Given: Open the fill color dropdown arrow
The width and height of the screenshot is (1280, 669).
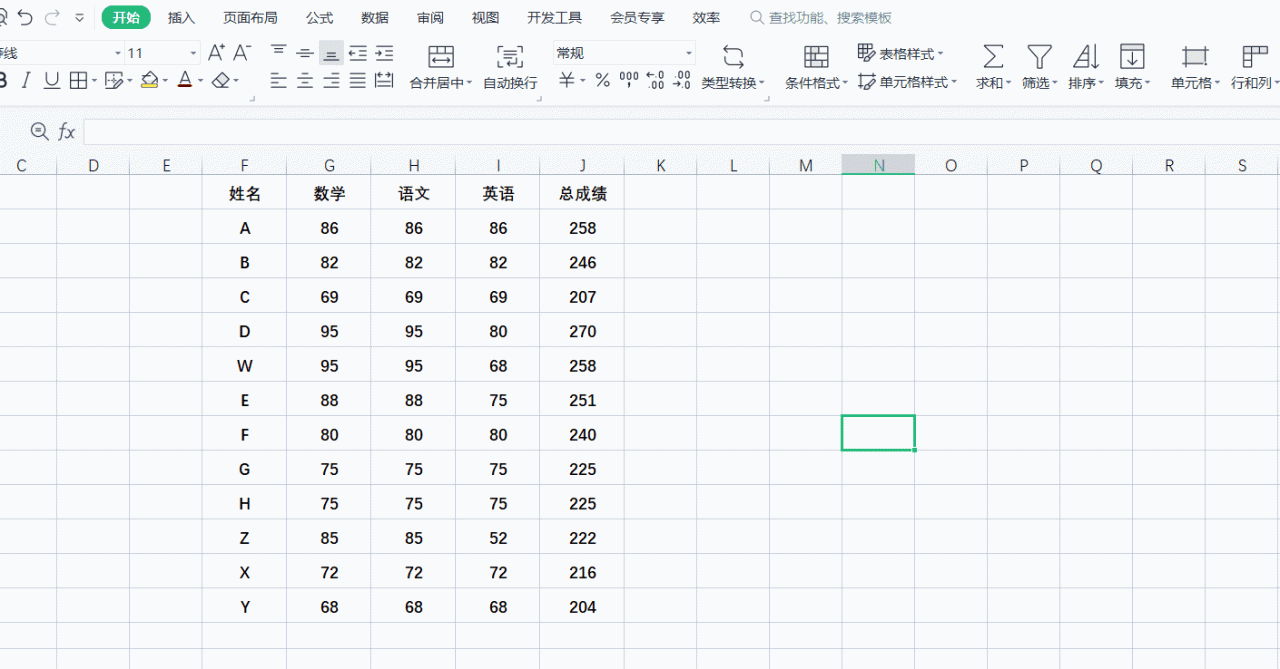Looking at the screenshot, I should click(165, 82).
